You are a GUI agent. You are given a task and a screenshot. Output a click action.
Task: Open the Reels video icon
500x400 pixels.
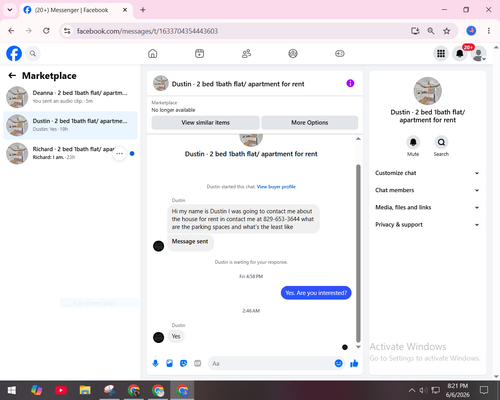pos(199,53)
